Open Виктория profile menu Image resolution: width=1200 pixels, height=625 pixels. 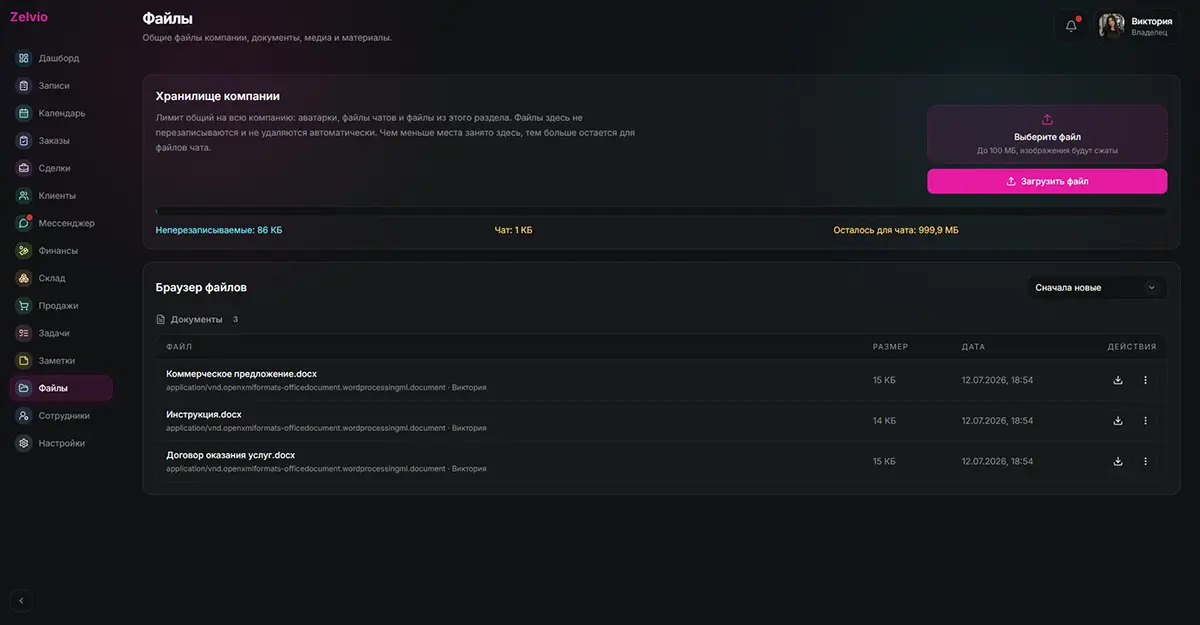[1137, 26]
